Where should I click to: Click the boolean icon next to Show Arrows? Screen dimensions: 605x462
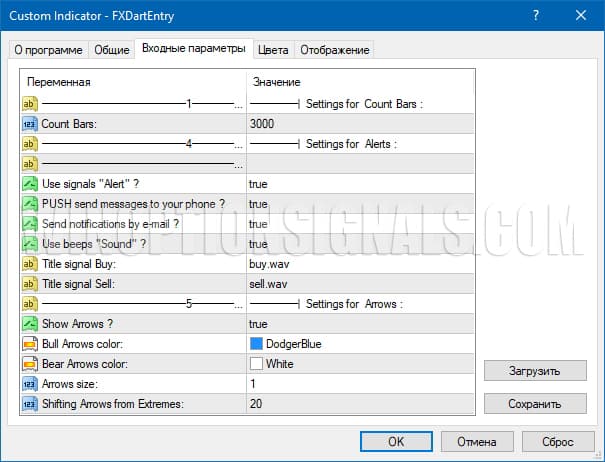pyautogui.click(x=30, y=324)
